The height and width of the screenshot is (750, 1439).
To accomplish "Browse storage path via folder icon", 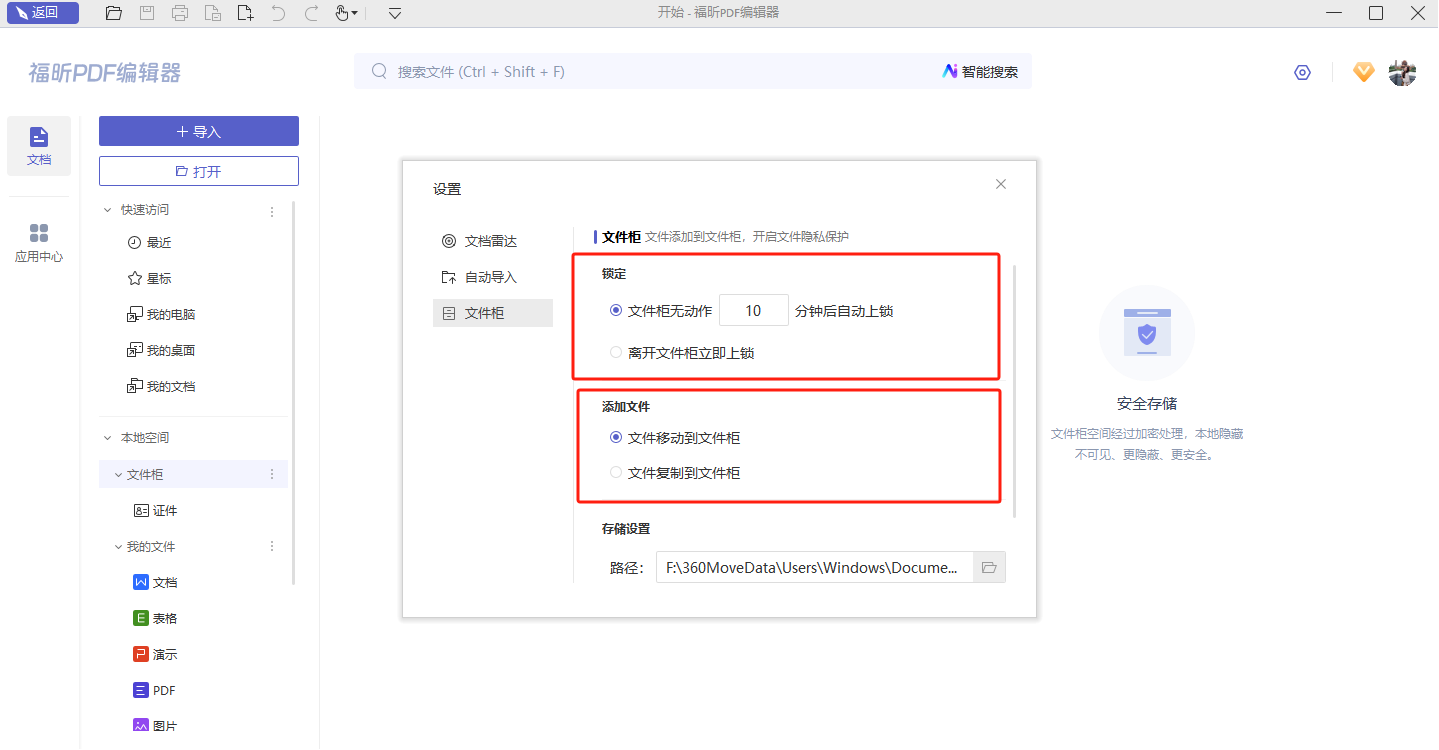I will tap(989, 567).
